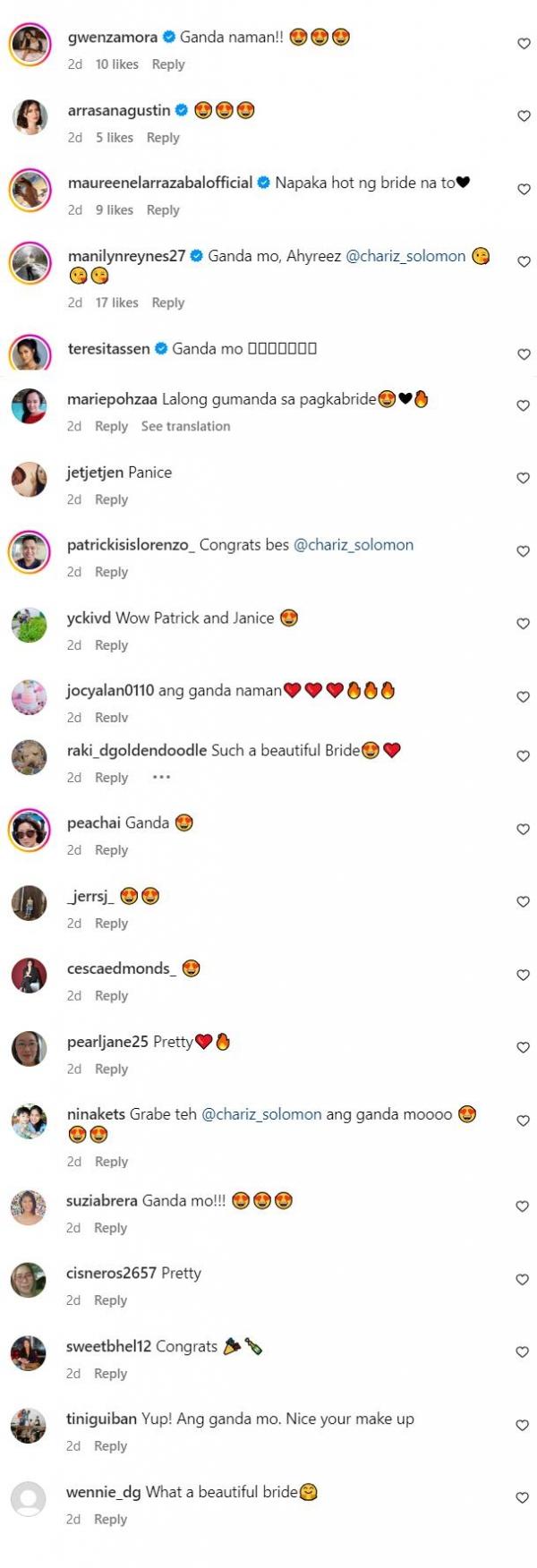Like wennie_dg's comment heart icon

pyautogui.click(x=524, y=1497)
